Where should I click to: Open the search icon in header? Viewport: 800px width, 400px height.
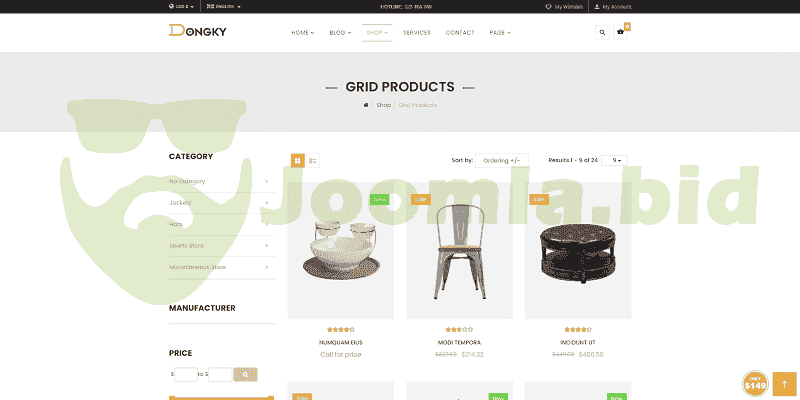tap(602, 33)
